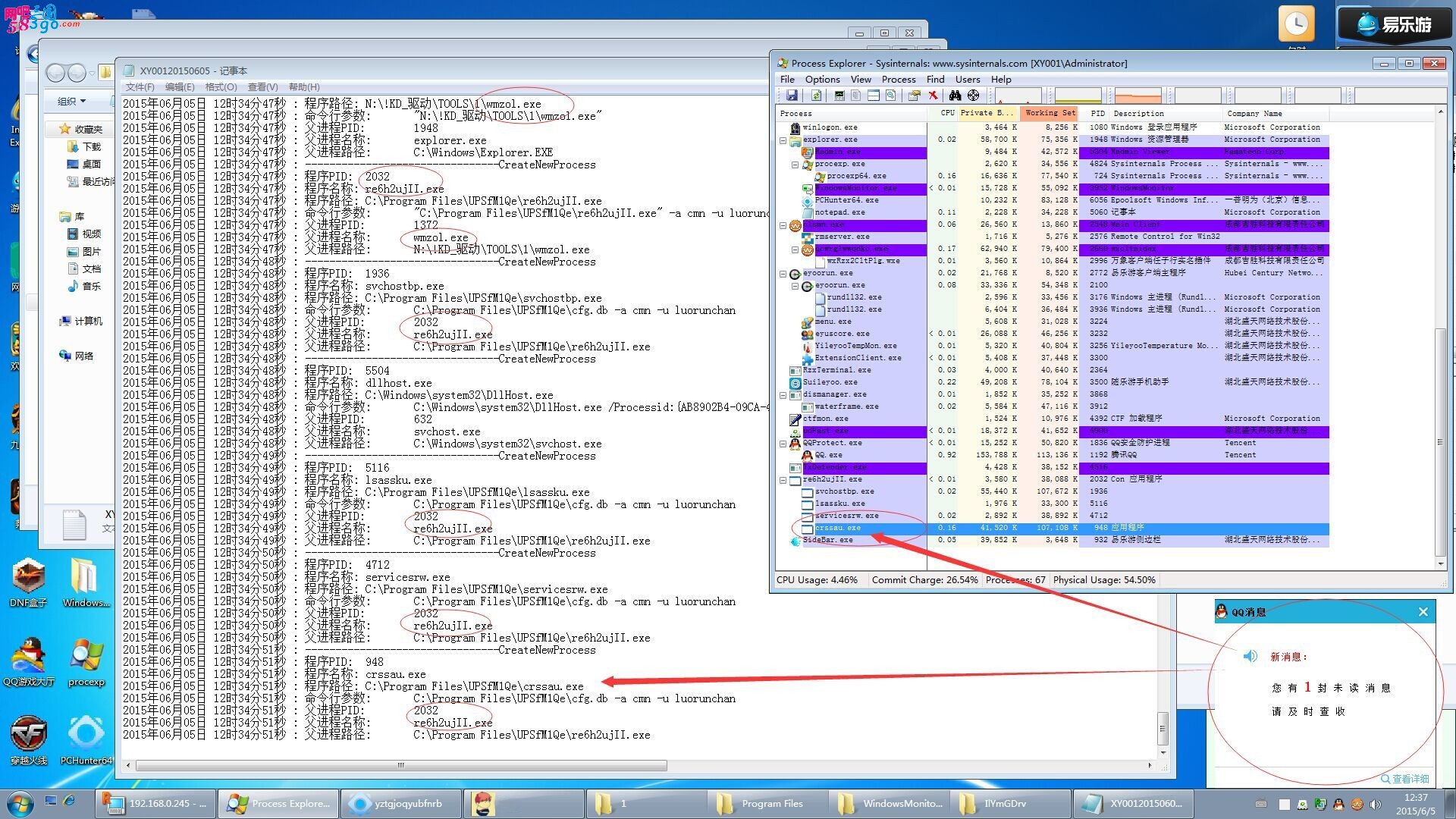Sort by the Working Set column header

(x=1049, y=113)
